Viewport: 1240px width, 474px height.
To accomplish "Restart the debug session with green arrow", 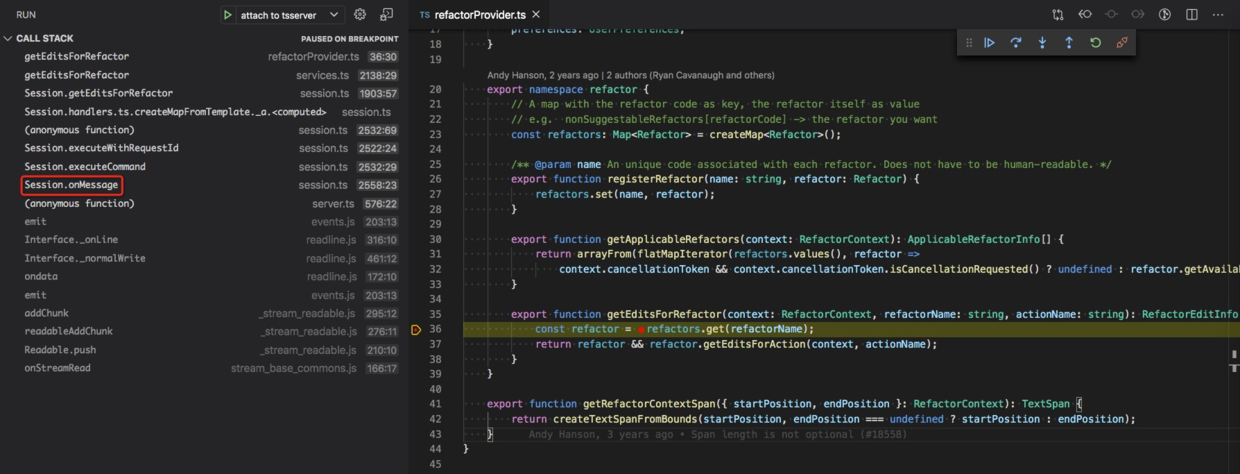I will pyautogui.click(x=1095, y=43).
